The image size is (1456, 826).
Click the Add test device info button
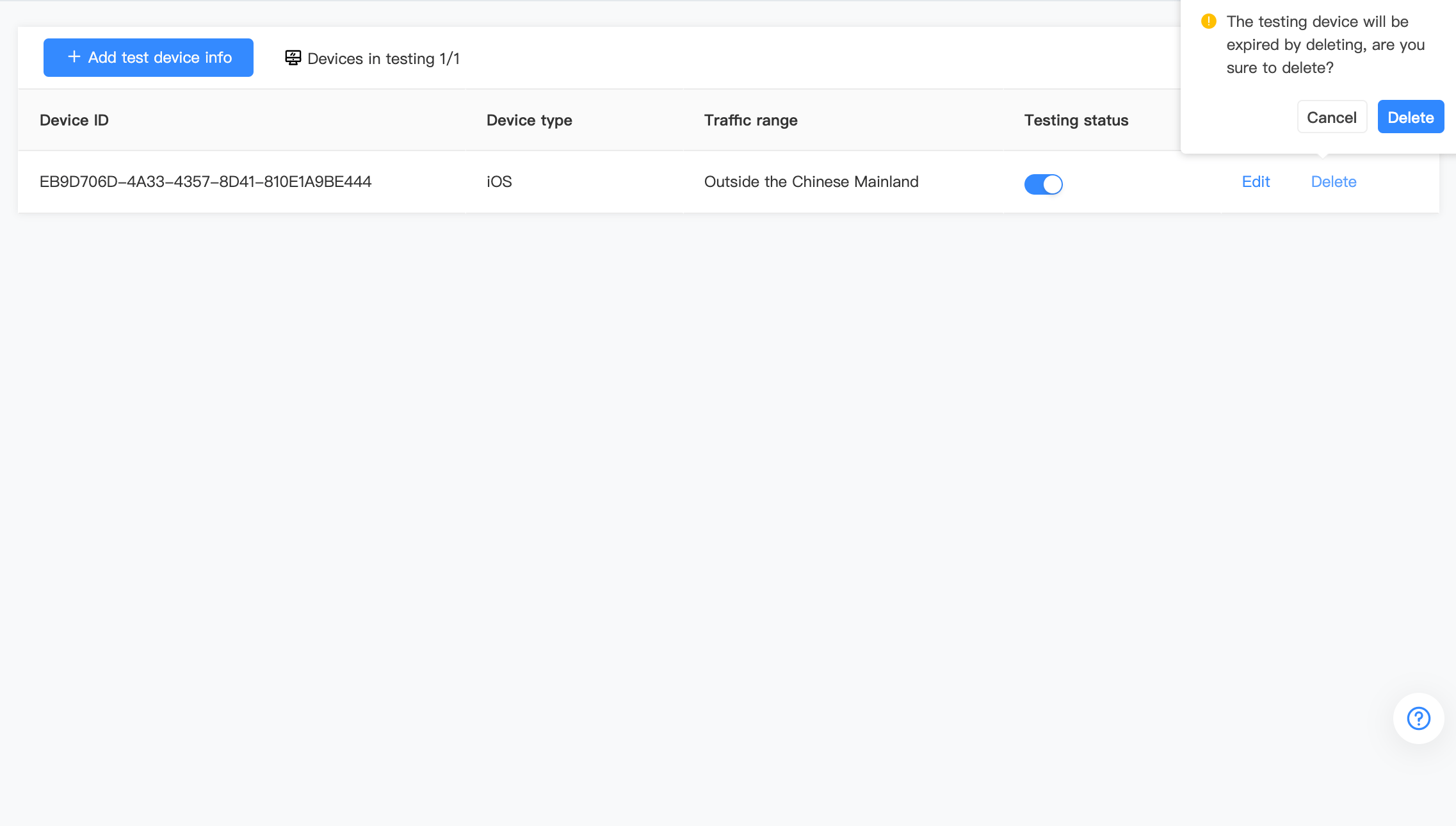coord(148,57)
